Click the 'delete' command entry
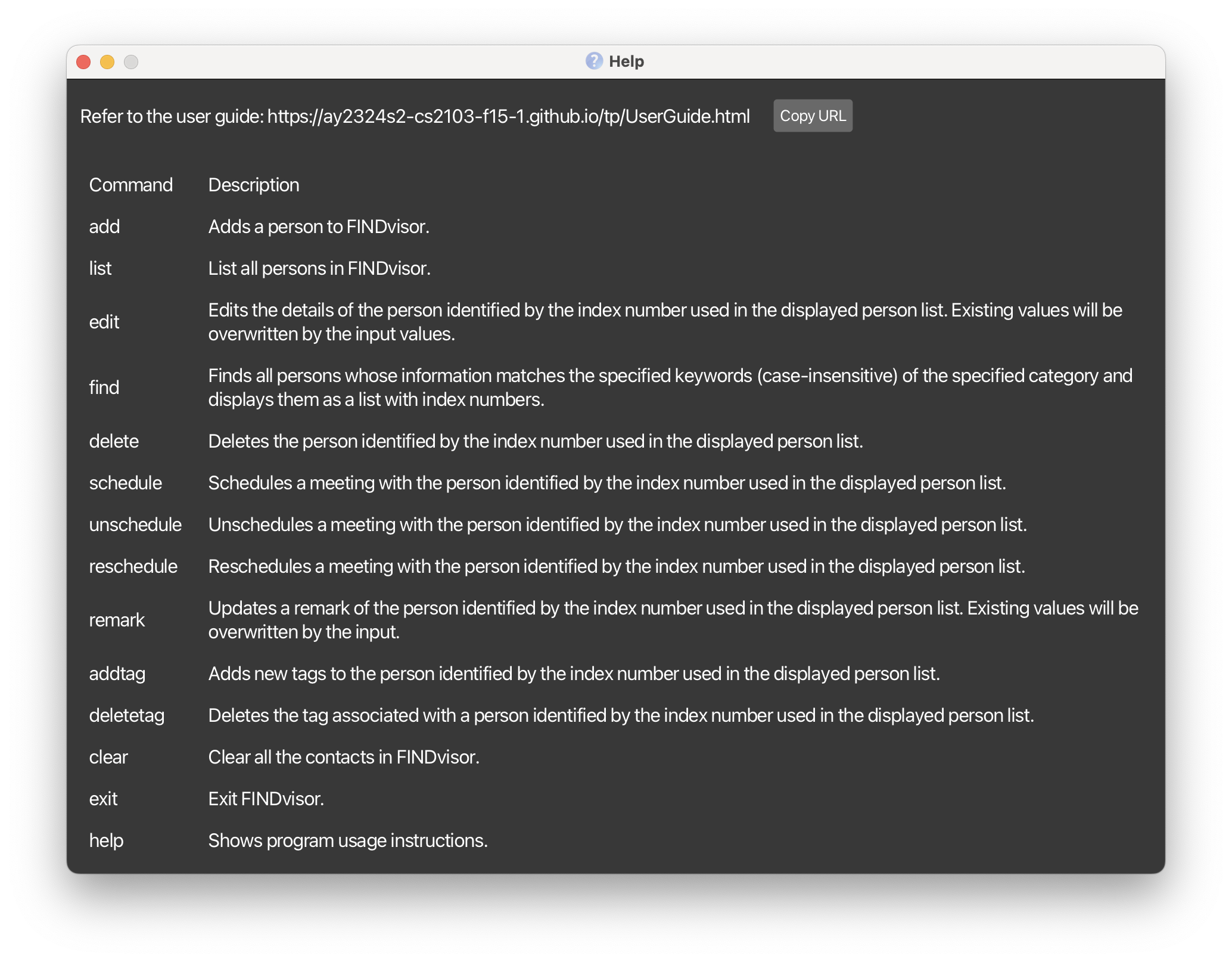The height and width of the screenshot is (962, 1232). point(114,441)
